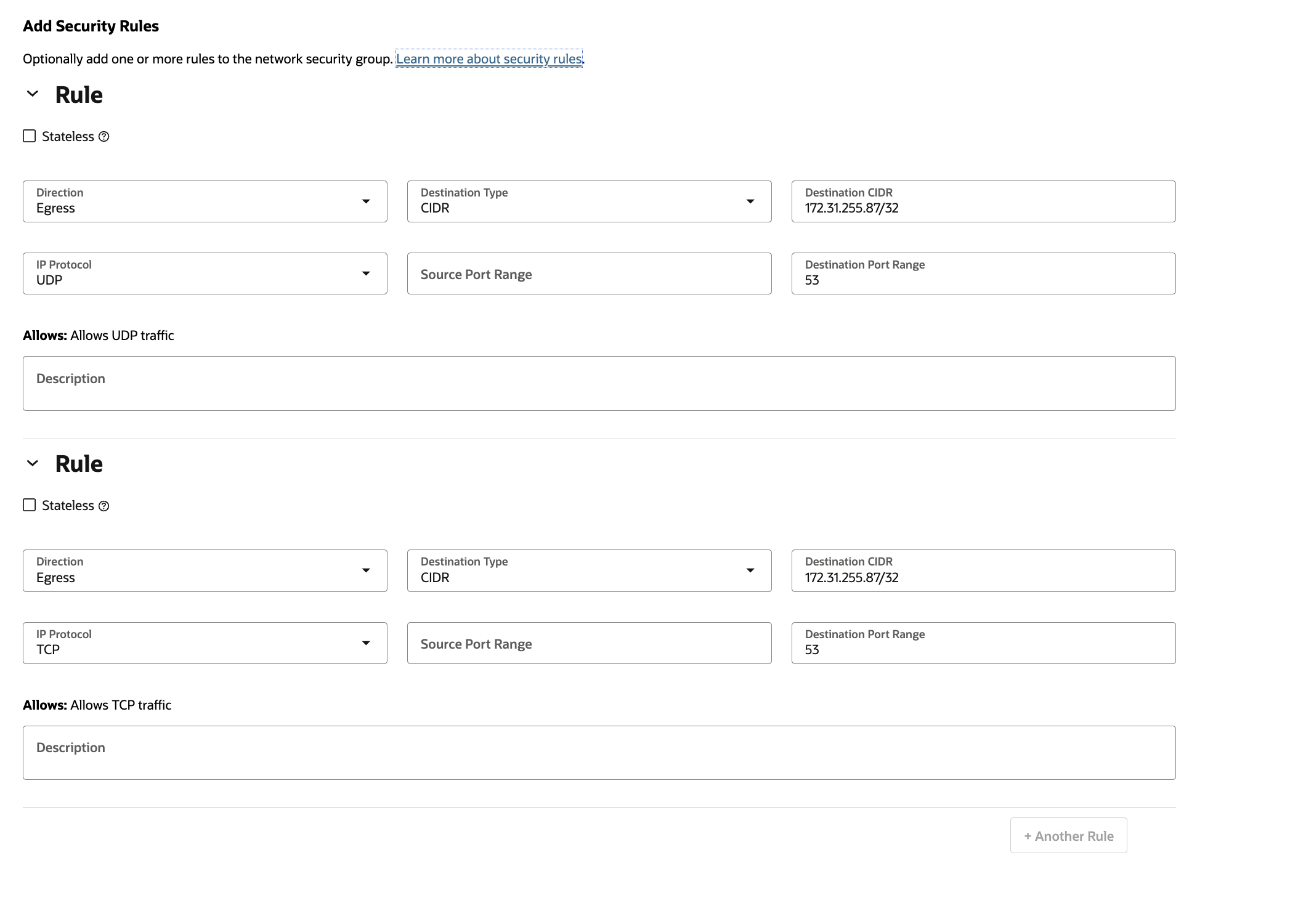Click the help icon next to first Stateless
Image resolution: width=1298 pixels, height=924 pixels.
tap(104, 137)
